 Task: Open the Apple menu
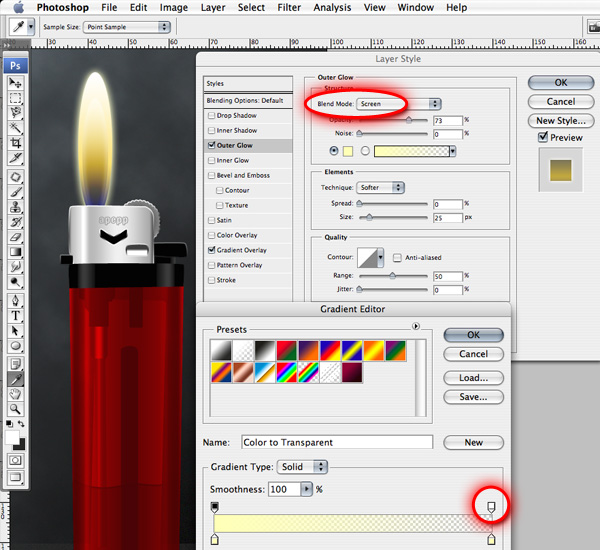tap(18, 8)
